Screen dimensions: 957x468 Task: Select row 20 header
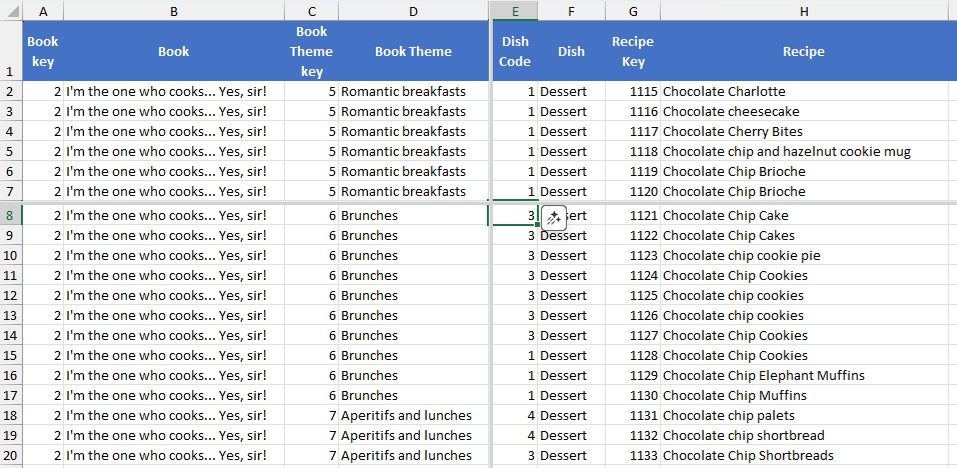pyautogui.click(x=11, y=456)
